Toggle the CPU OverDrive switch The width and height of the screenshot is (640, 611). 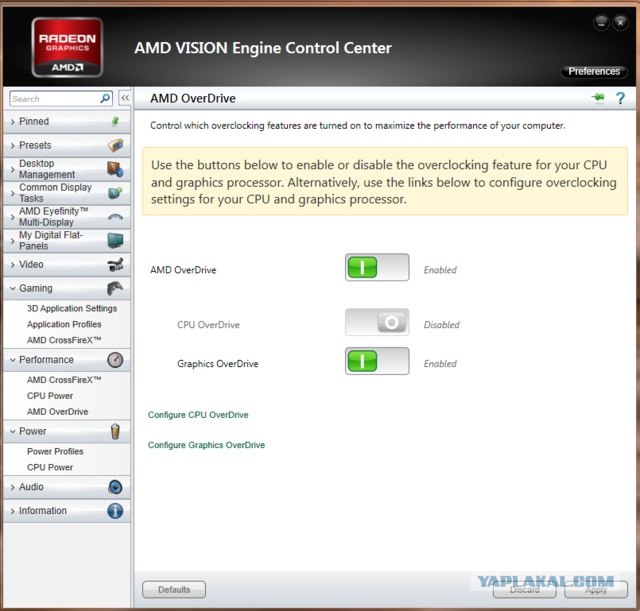[377, 322]
